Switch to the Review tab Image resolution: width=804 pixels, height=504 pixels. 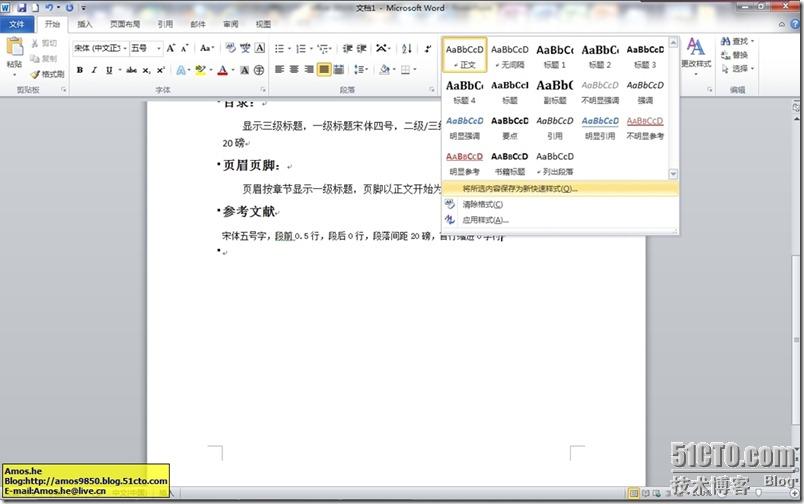pyautogui.click(x=231, y=24)
